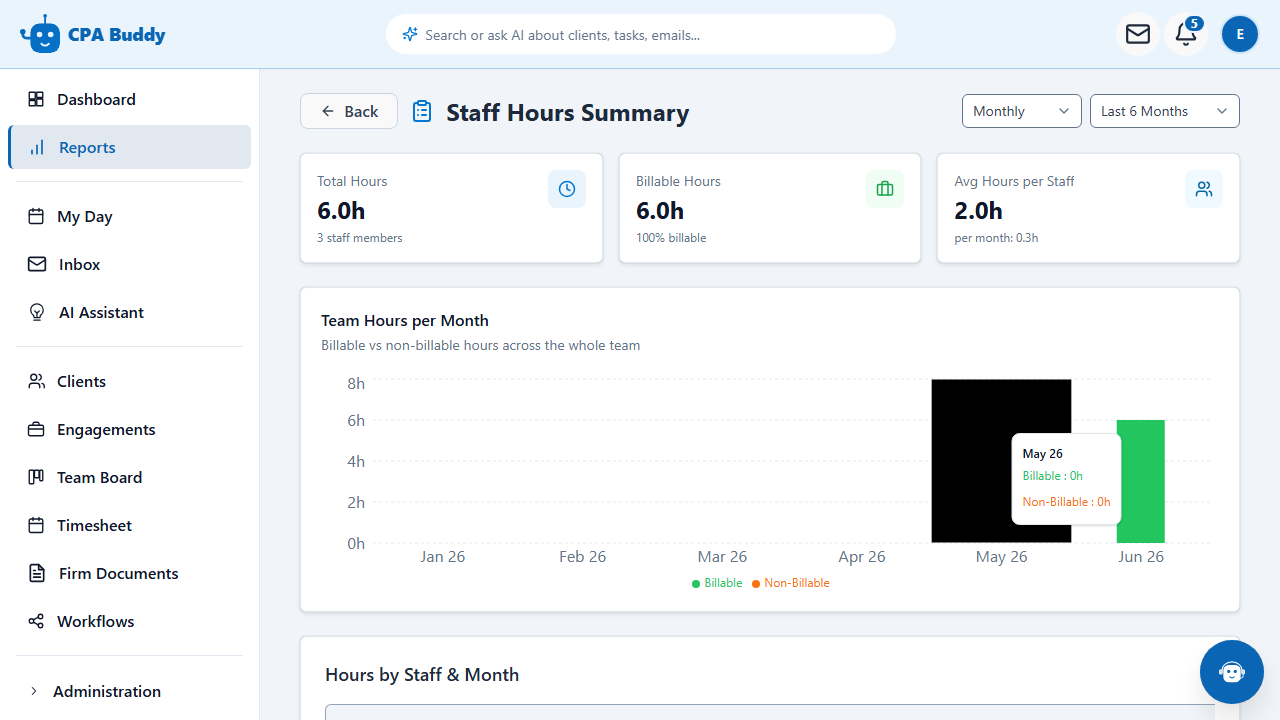Click people icon on Avg Hours card

point(1204,189)
